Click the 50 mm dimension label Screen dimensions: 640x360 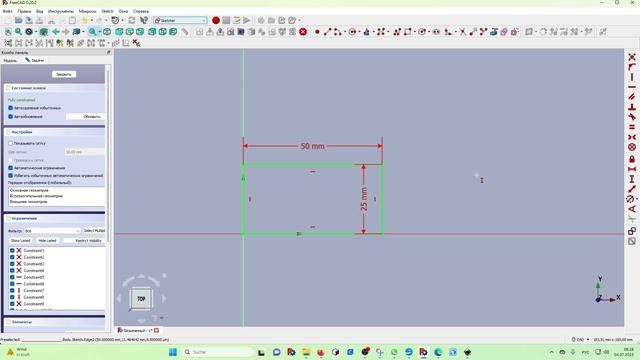pos(312,146)
